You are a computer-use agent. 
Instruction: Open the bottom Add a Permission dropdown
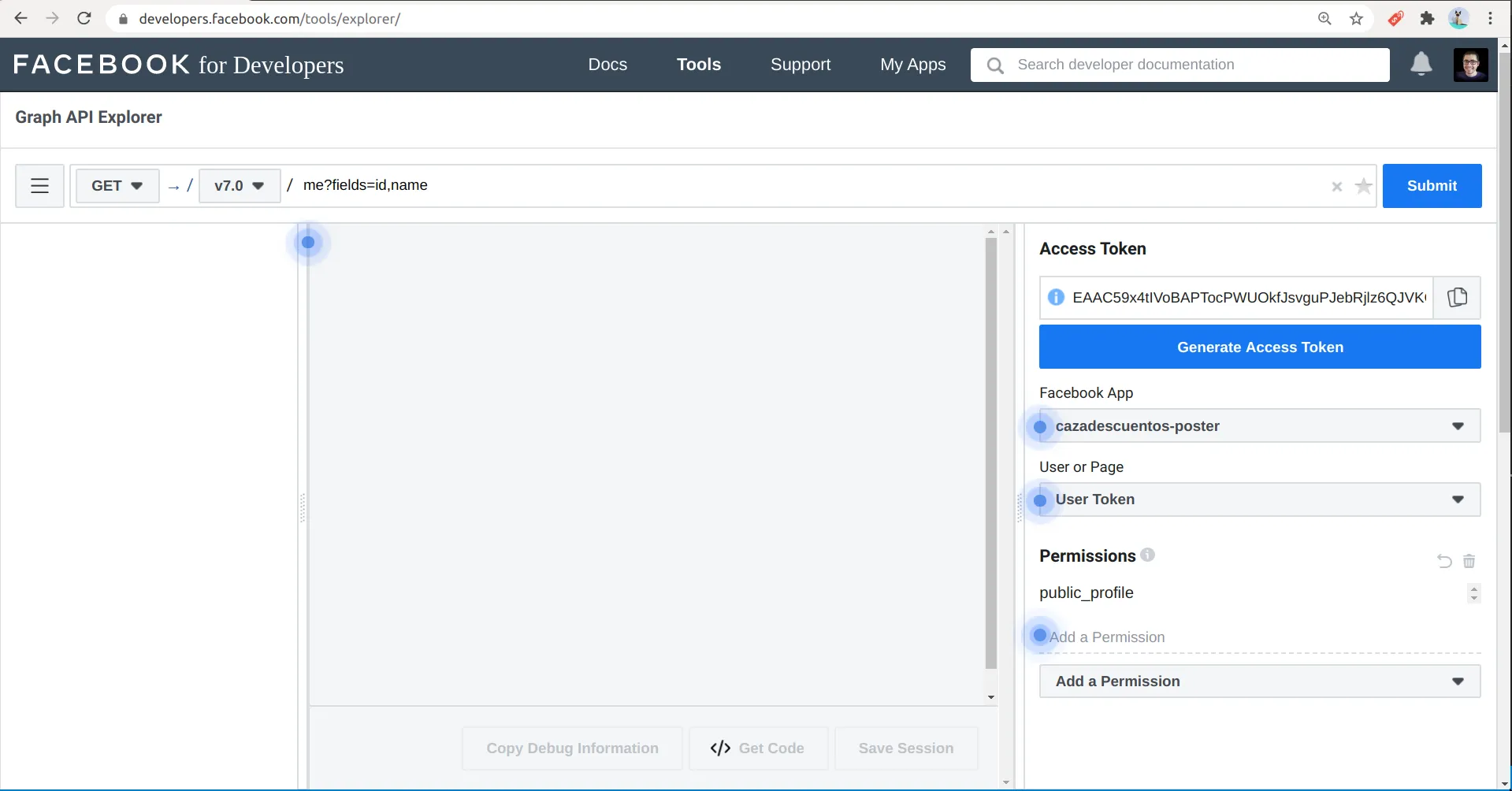[x=1260, y=681]
